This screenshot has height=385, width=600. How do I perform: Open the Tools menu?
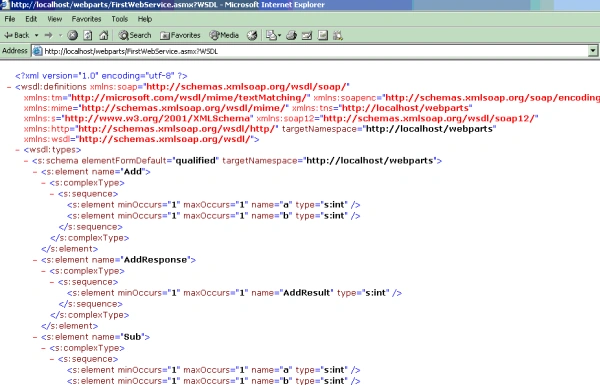coord(119,19)
